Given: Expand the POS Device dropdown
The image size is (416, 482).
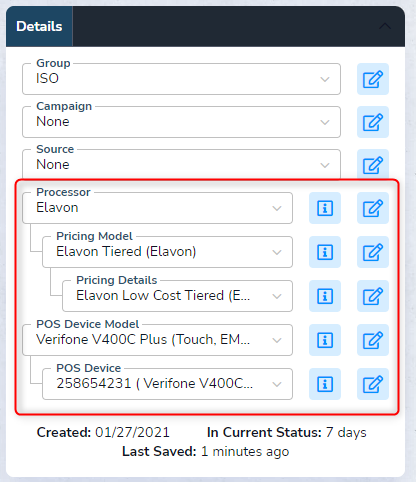Looking at the screenshot, I should (x=167, y=384).
